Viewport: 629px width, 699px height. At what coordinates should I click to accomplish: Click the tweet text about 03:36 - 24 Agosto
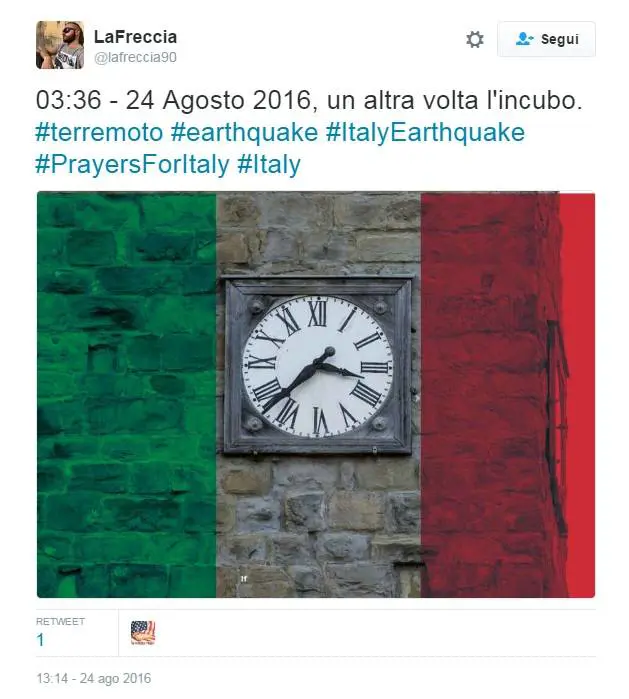tap(309, 100)
